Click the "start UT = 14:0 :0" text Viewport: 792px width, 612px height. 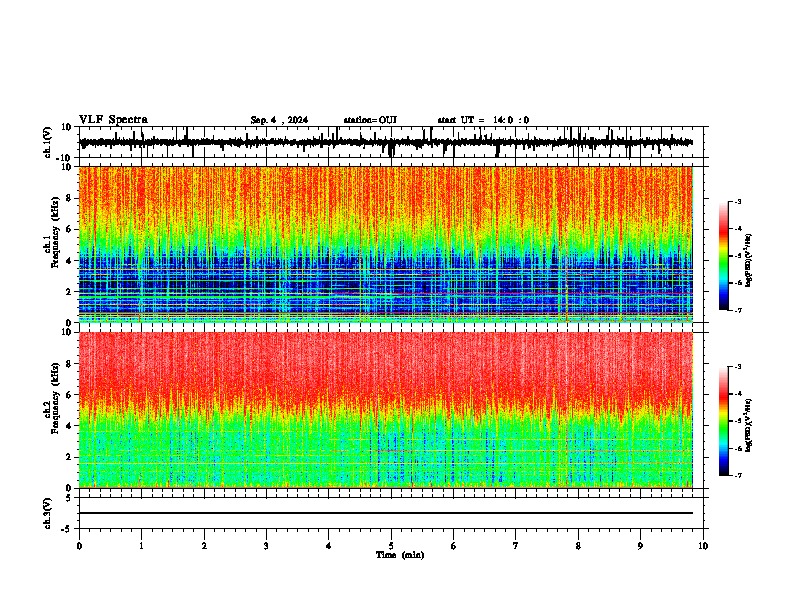(x=483, y=120)
